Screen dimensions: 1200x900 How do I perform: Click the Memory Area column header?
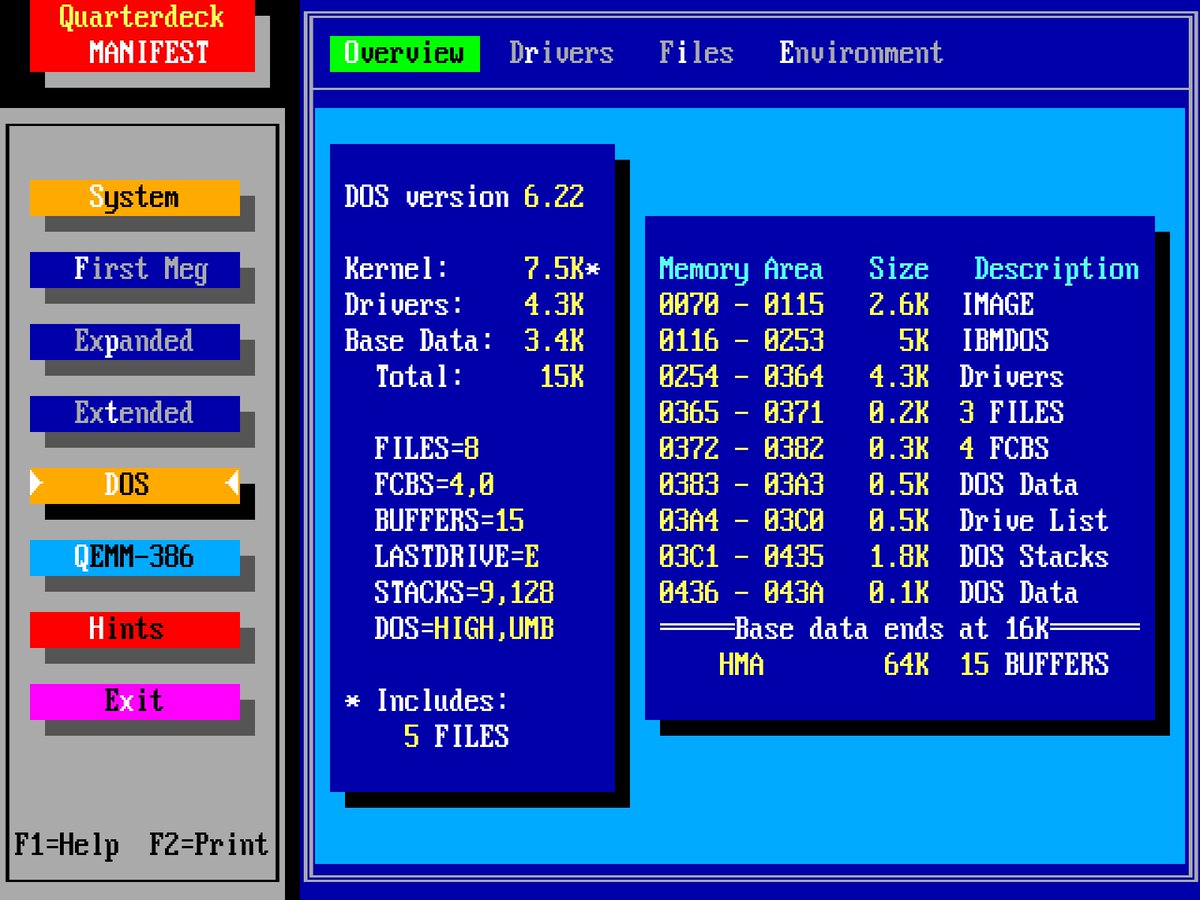pyautogui.click(x=741, y=269)
